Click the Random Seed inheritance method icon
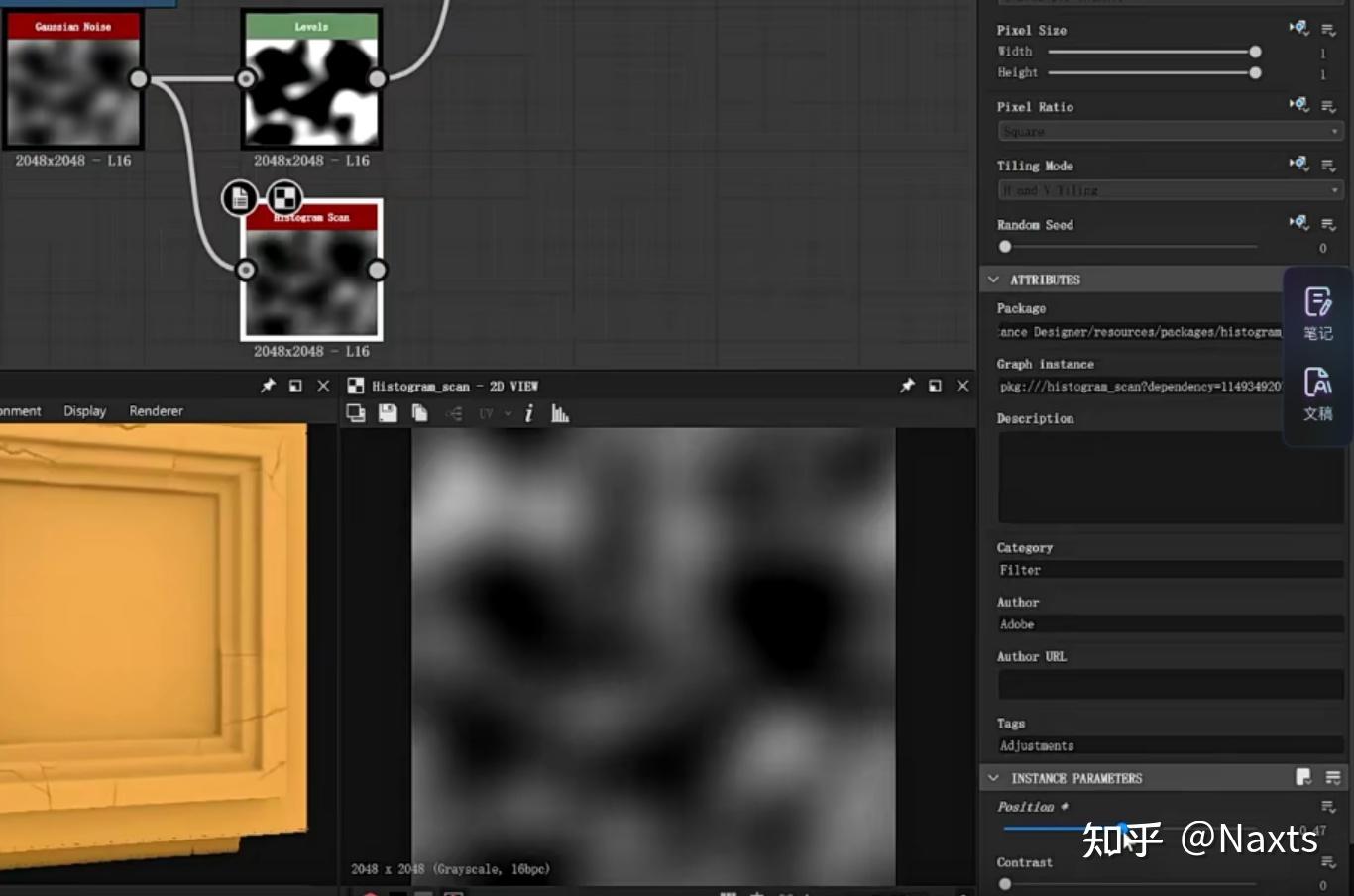The image size is (1354, 896). pyautogui.click(x=1299, y=222)
